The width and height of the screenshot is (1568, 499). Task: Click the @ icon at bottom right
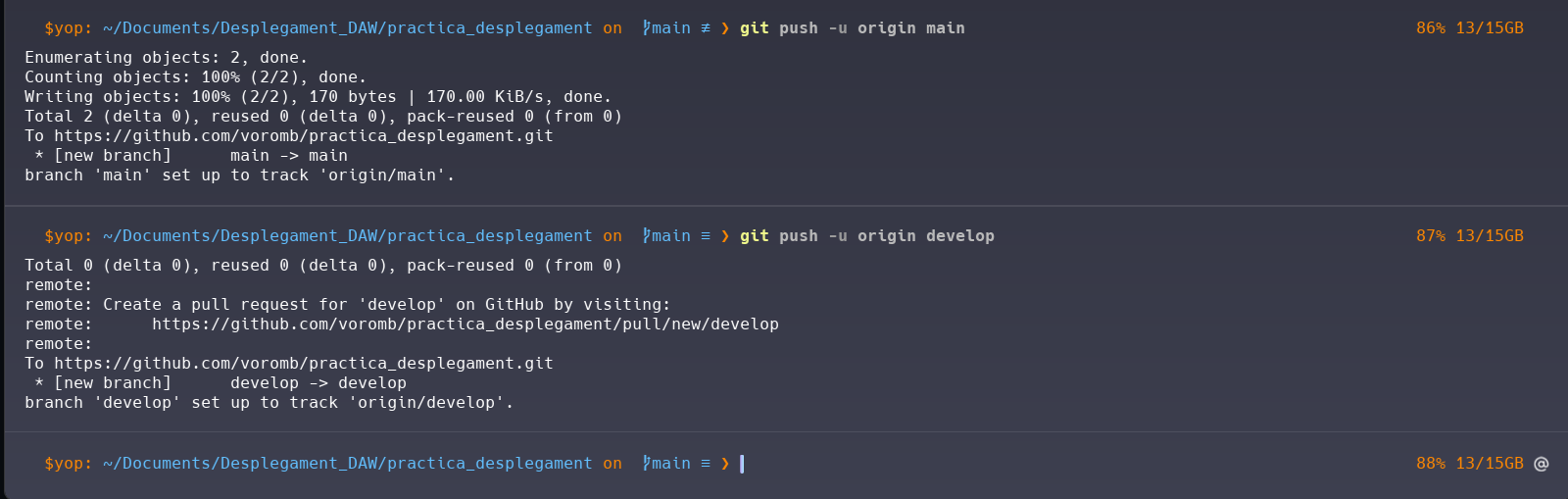pyautogui.click(x=1541, y=464)
